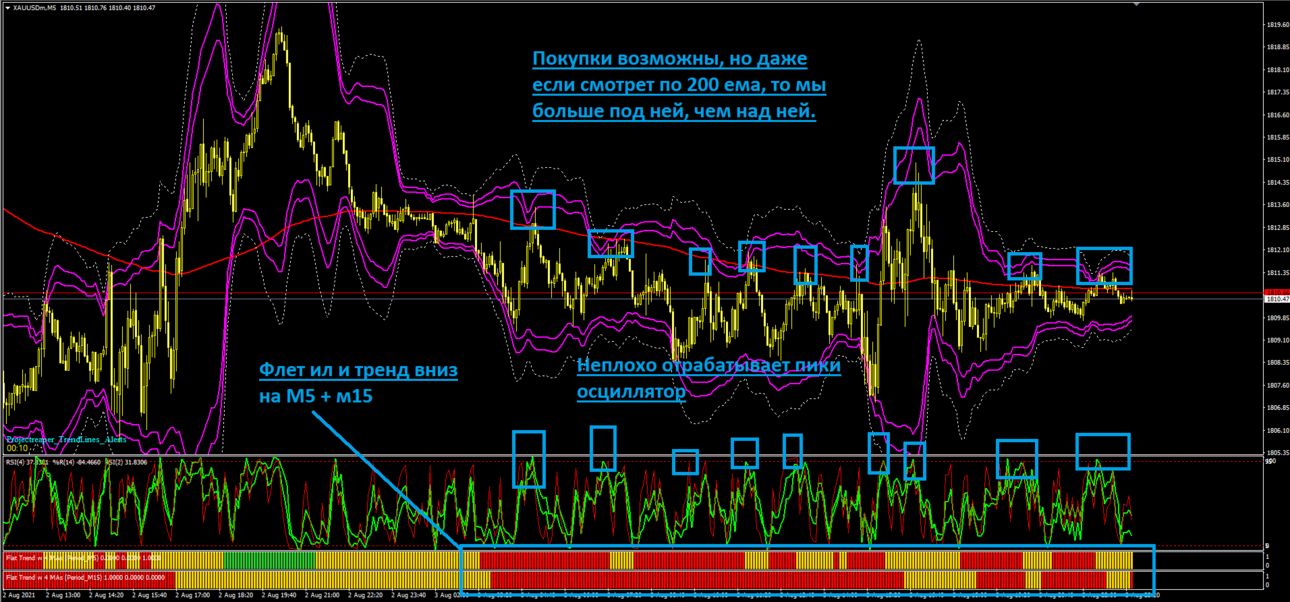The width and height of the screenshot is (1290, 602).
Task: Click the yellow 00:10 candle timer label
Action: [17, 448]
